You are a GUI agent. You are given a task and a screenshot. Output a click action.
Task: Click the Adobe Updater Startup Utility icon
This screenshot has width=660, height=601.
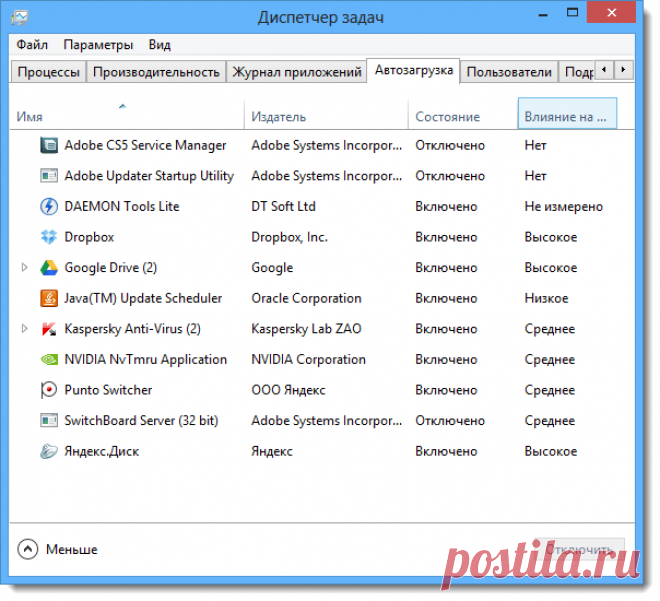pyautogui.click(x=49, y=176)
